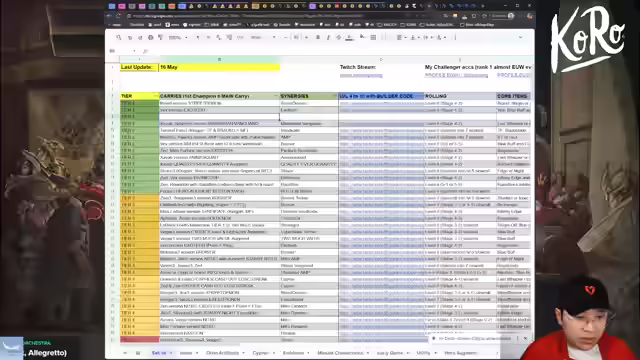Switch to the Emblems sheet tab
The image size is (640, 360).
[x=293, y=353]
